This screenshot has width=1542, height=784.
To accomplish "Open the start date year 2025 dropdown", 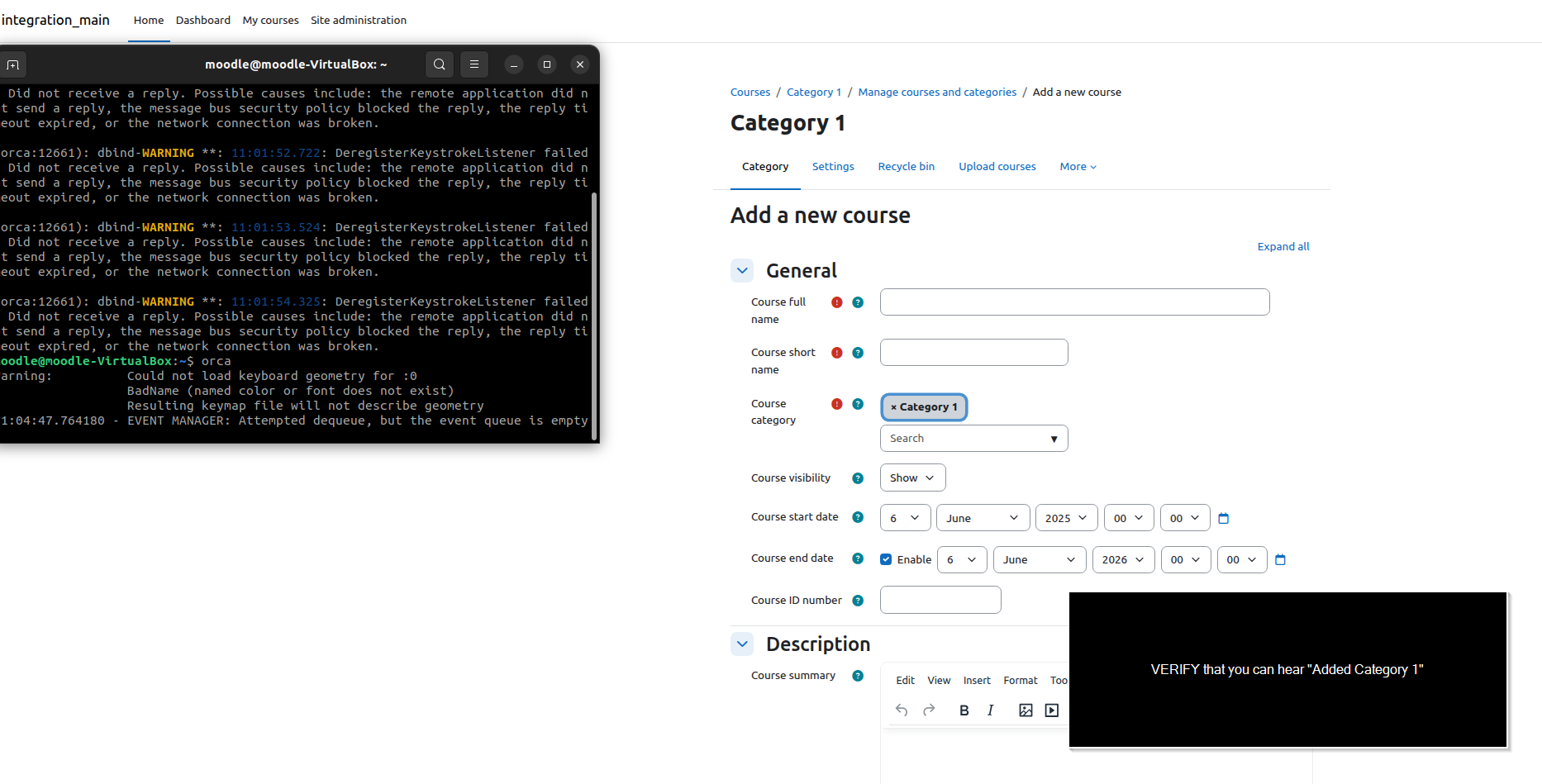I will click(1067, 518).
